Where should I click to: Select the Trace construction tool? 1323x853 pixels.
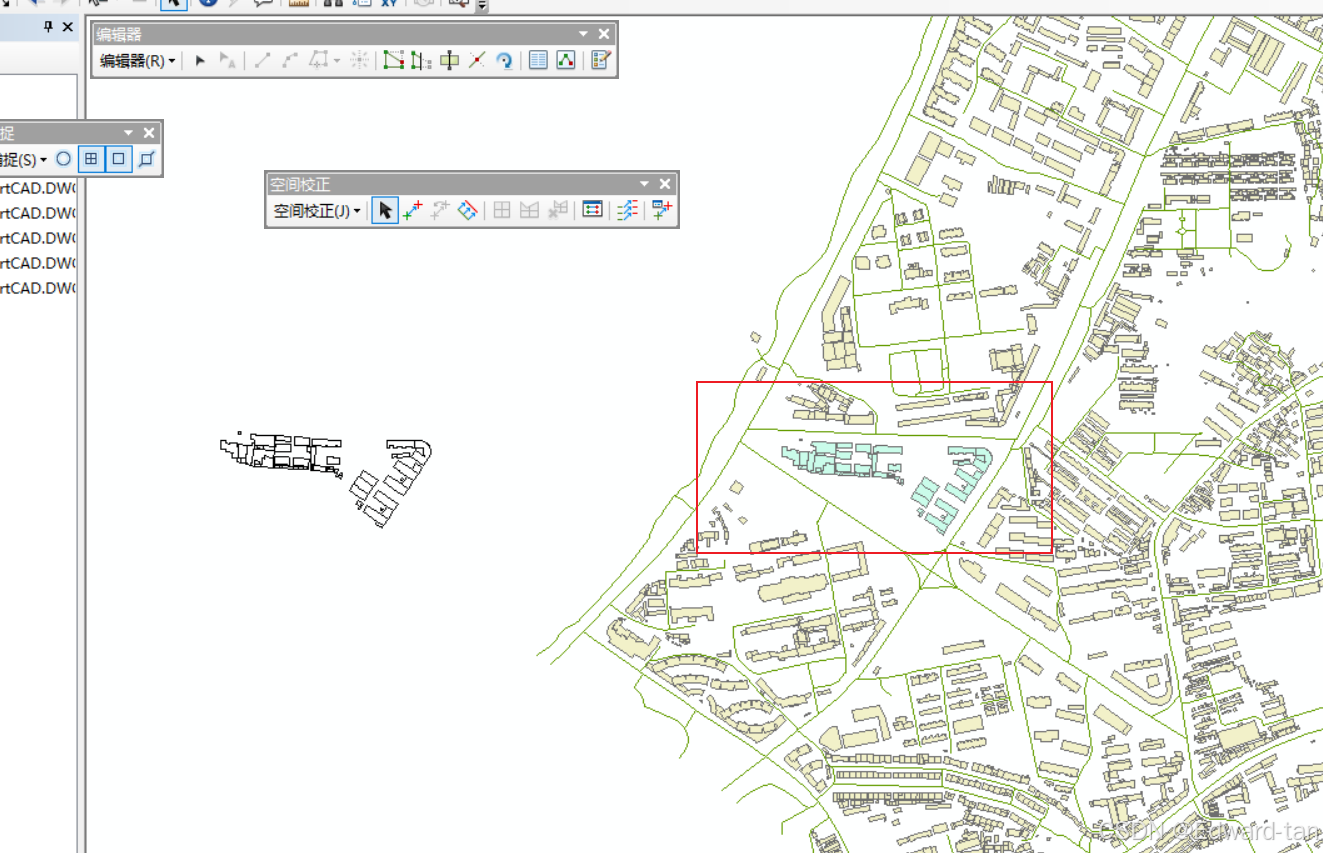coord(318,61)
